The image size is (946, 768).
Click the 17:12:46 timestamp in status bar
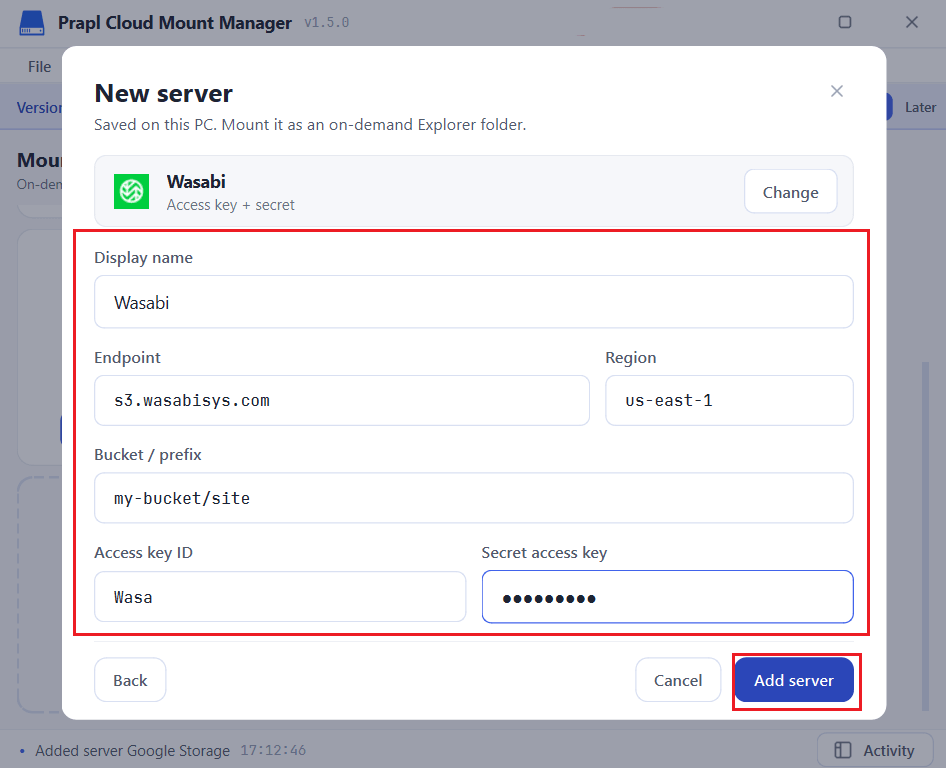pos(273,751)
